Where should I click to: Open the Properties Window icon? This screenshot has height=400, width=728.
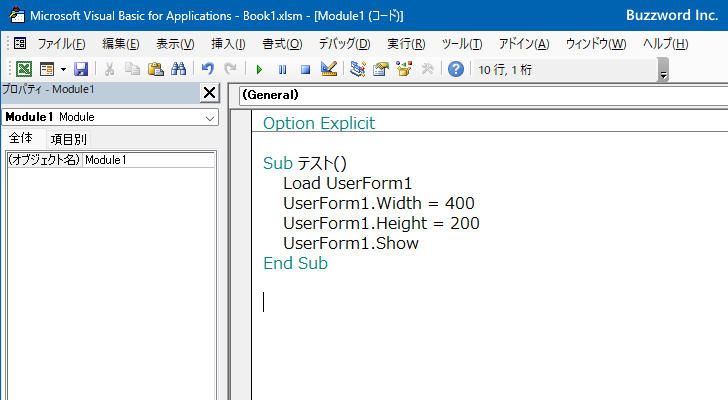(381, 69)
